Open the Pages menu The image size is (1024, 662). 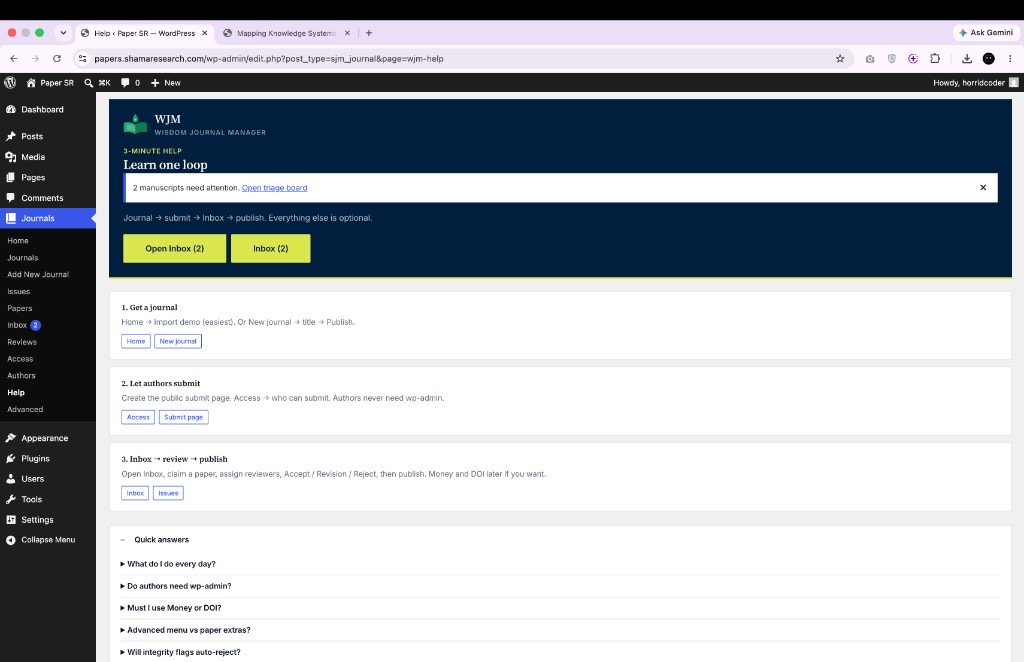pos(33,178)
